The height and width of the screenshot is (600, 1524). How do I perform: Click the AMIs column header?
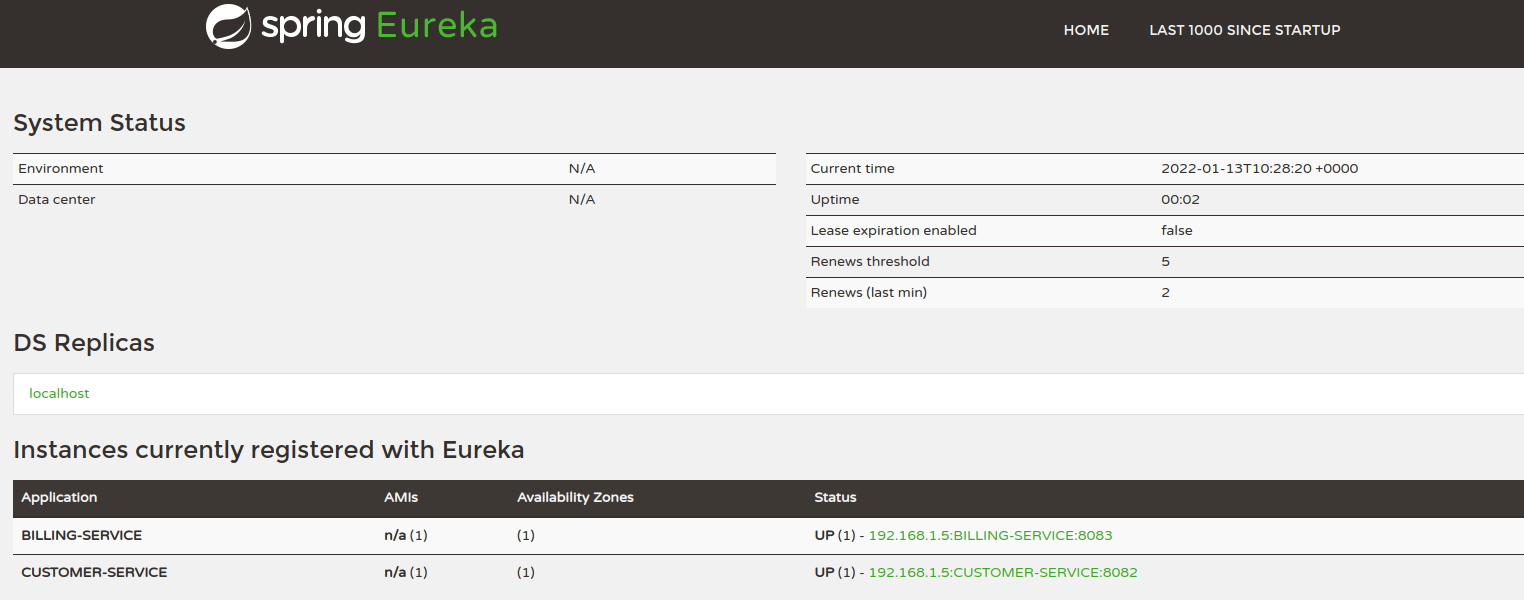401,498
